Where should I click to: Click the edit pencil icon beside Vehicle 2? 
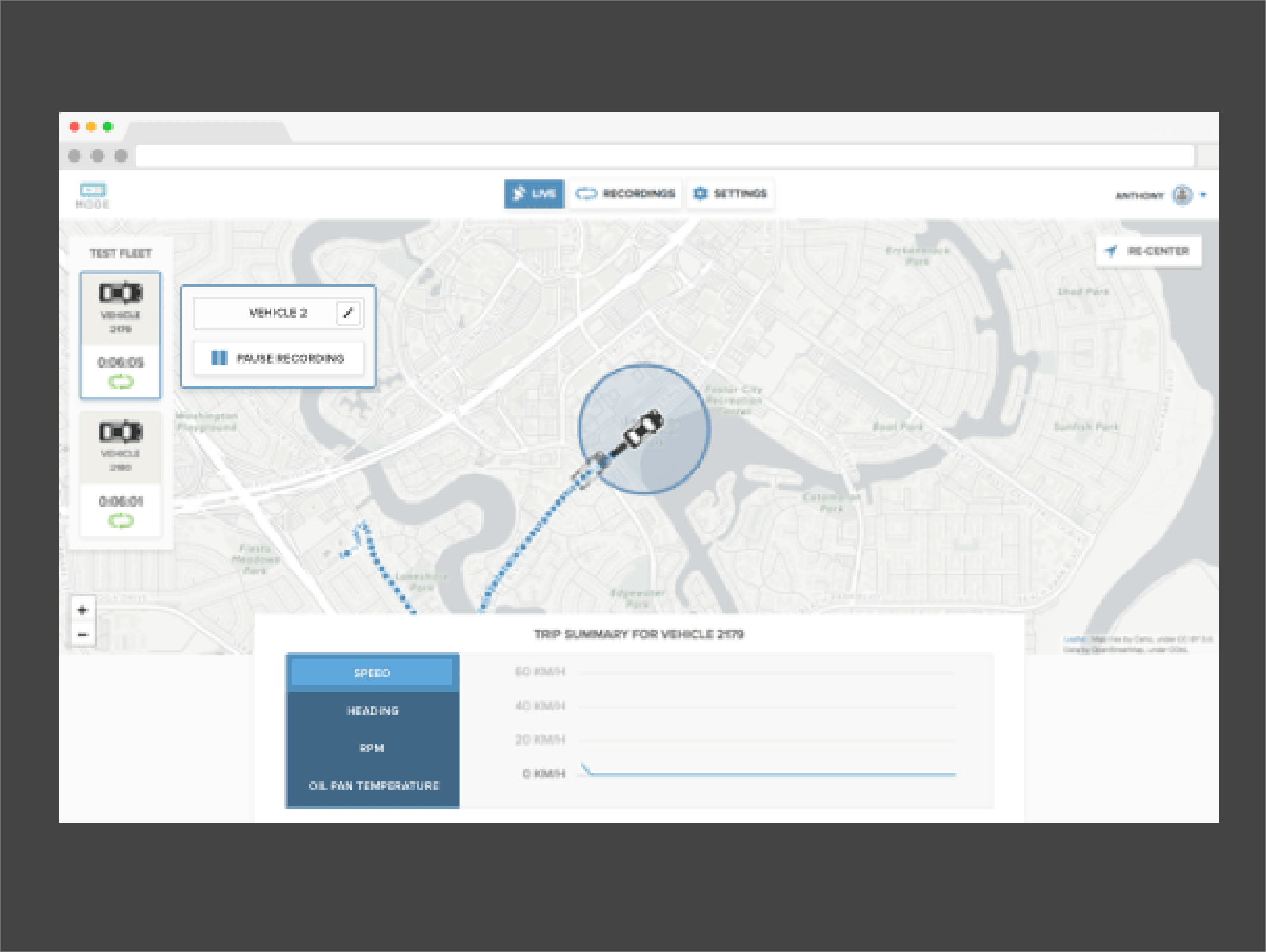[349, 312]
